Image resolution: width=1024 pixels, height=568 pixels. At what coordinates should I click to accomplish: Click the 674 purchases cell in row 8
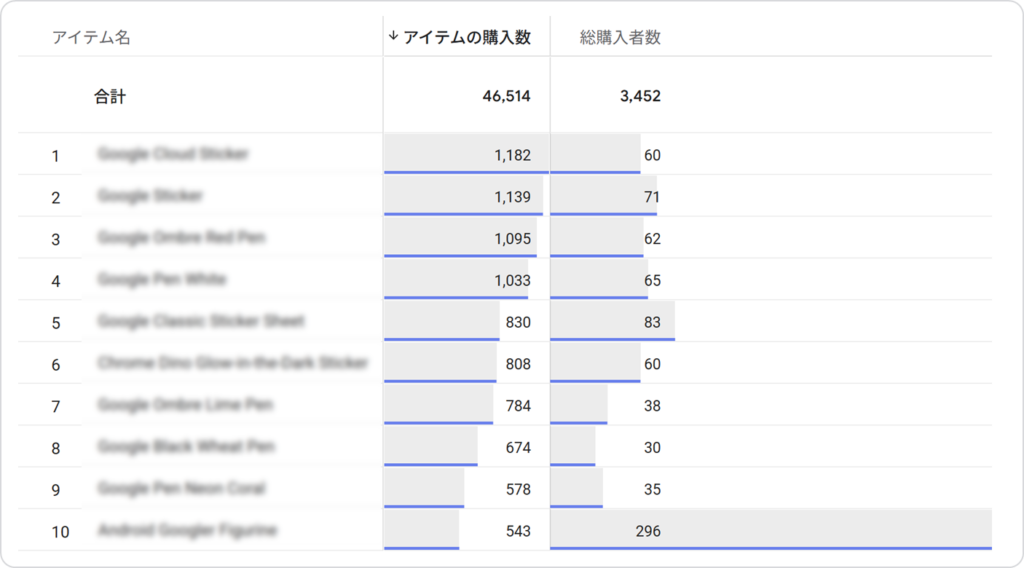[x=518, y=448]
